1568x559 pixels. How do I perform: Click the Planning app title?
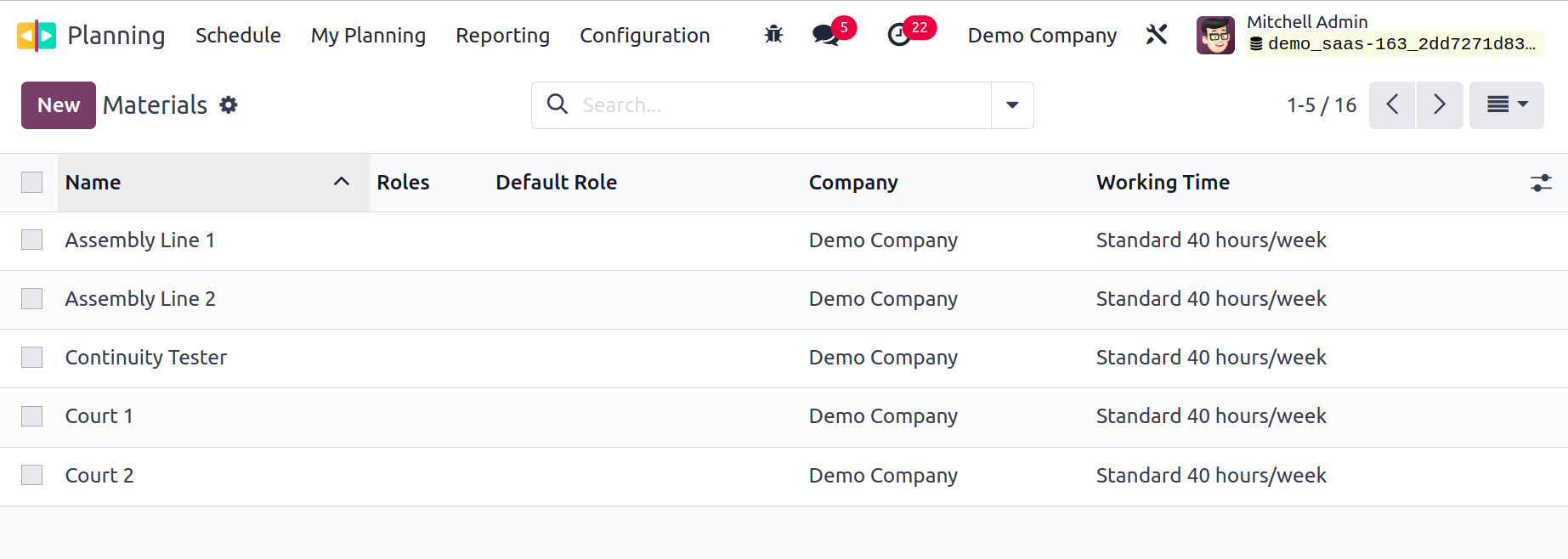pyautogui.click(x=116, y=36)
